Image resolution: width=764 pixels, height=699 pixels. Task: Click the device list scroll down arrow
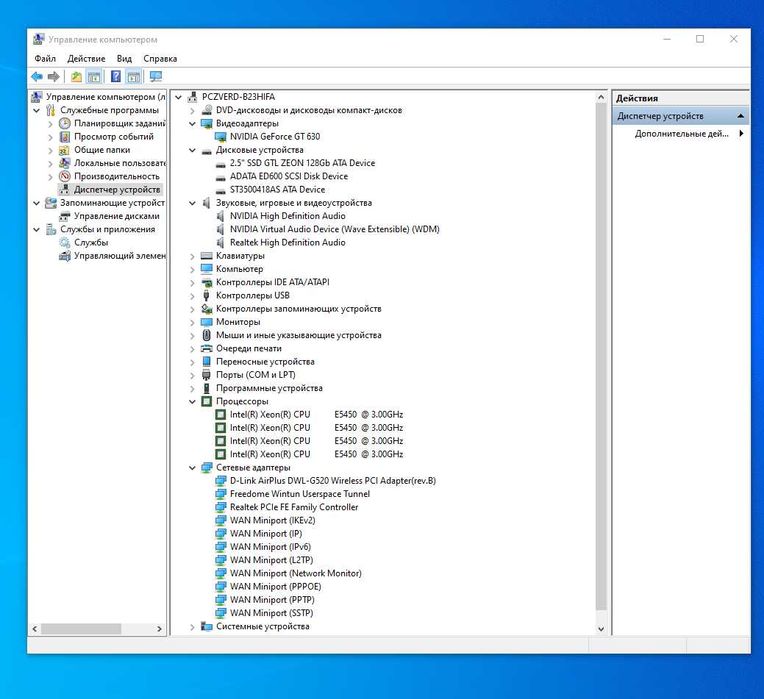click(x=601, y=629)
